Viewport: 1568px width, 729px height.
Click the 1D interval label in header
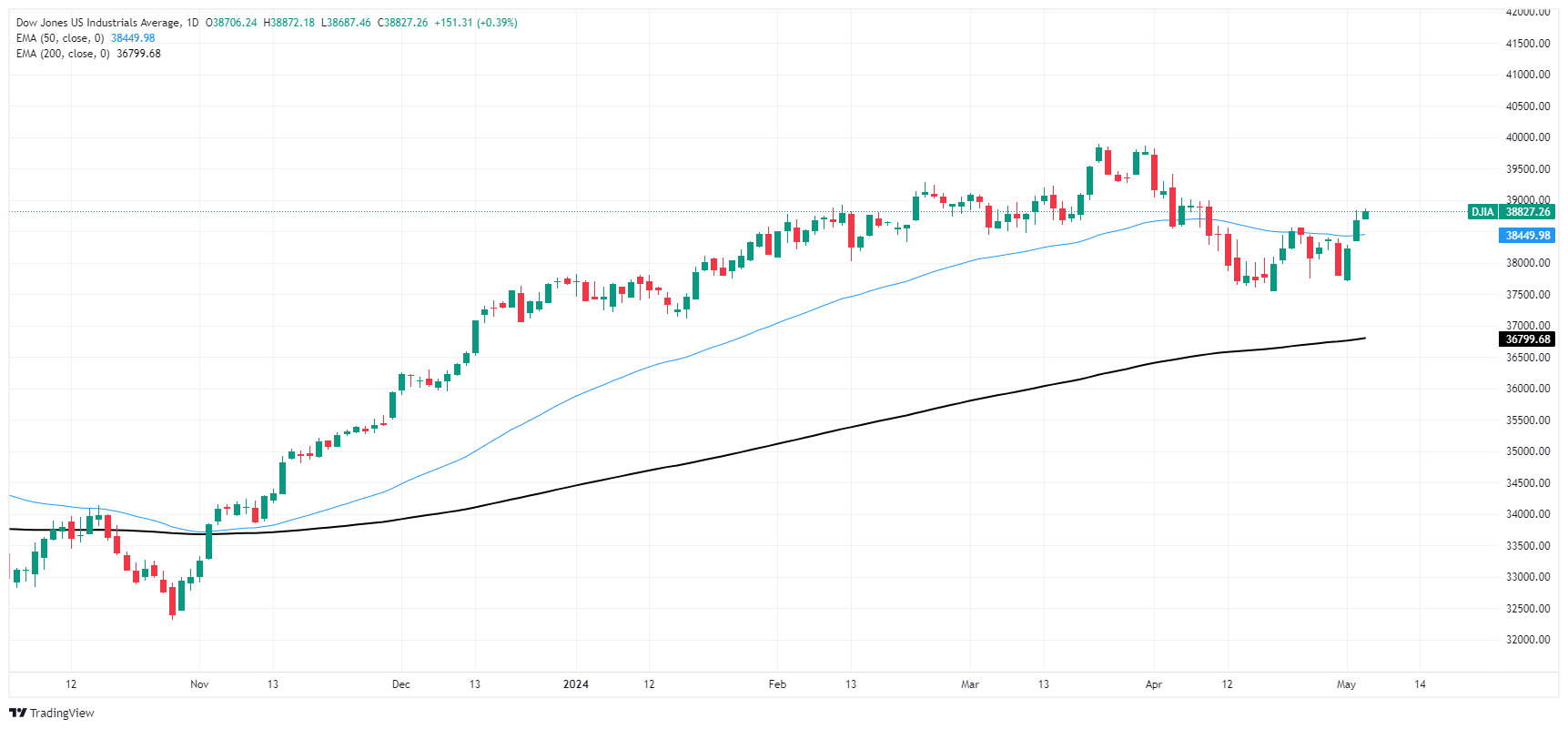192,23
